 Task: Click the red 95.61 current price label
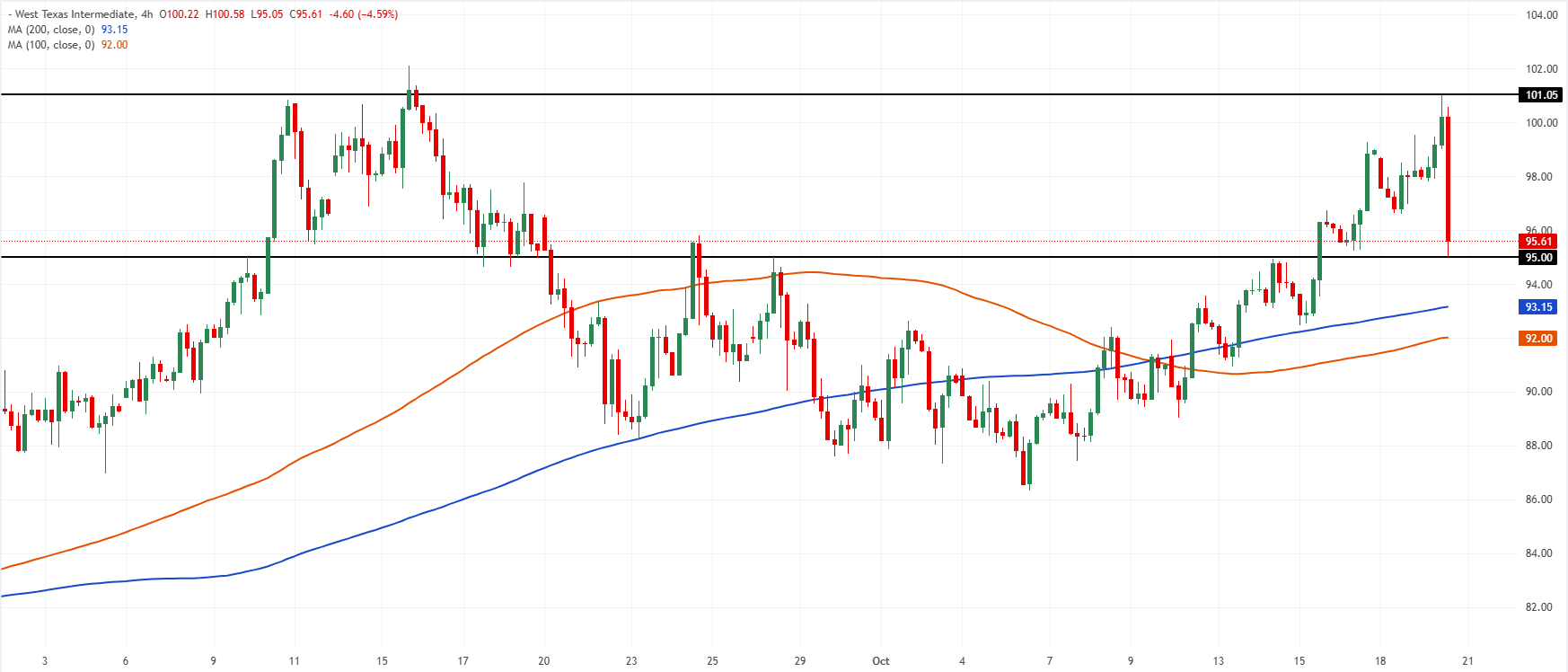pos(1538,241)
